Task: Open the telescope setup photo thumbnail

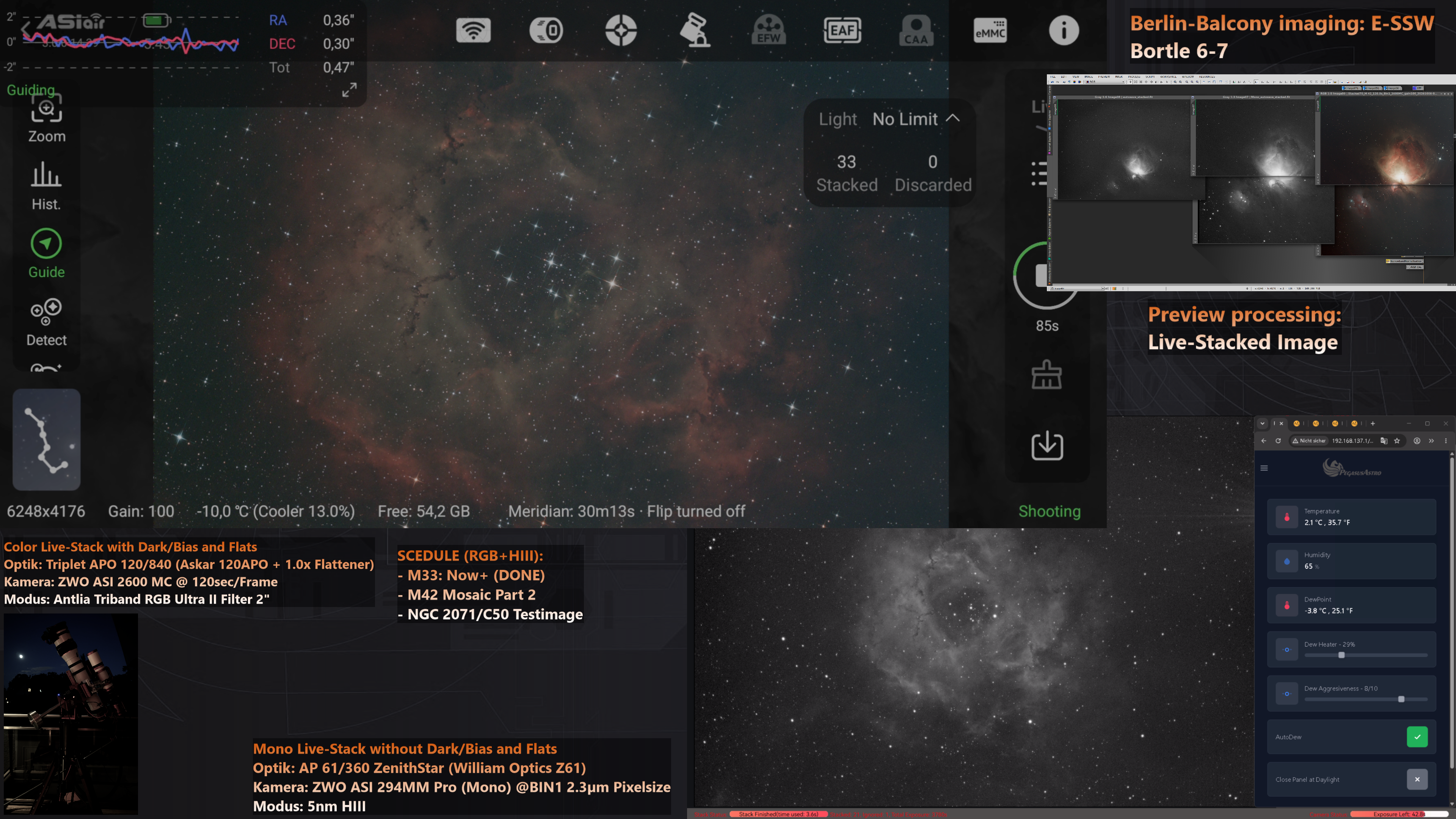Action: tap(71, 714)
